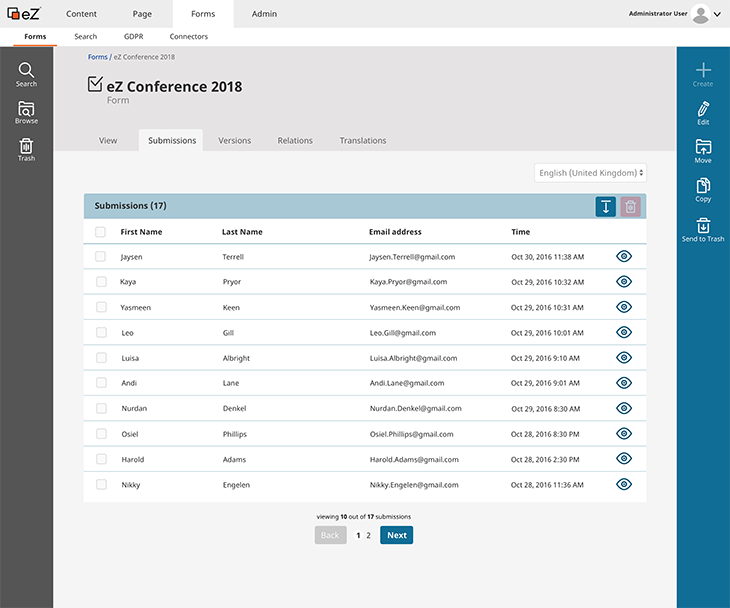Click the eZ logo in the header
Image resolution: width=730 pixels, height=608 pixels.
[x=24, y=14]
